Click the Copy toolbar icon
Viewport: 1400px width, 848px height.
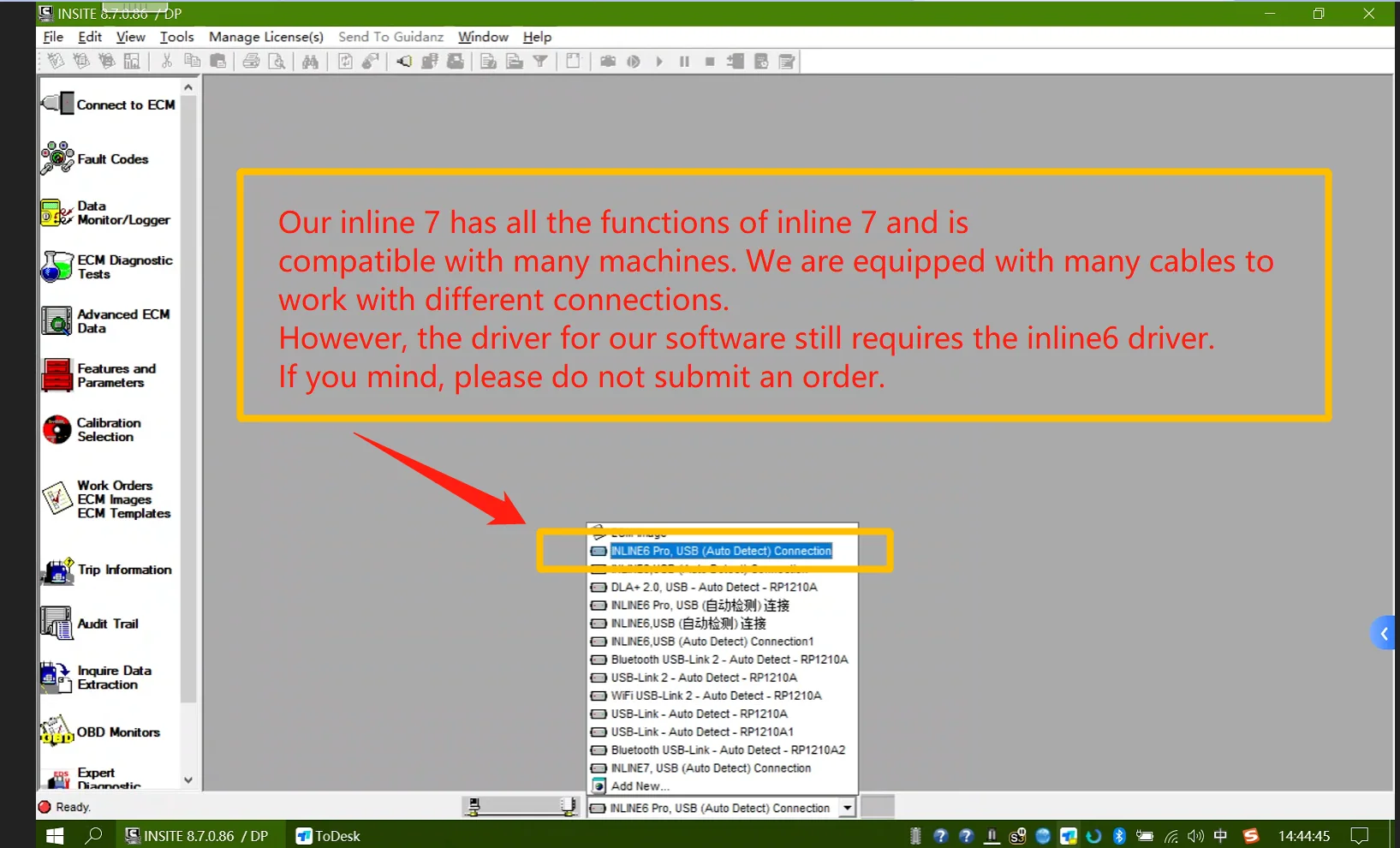click(x=193, y=61)
